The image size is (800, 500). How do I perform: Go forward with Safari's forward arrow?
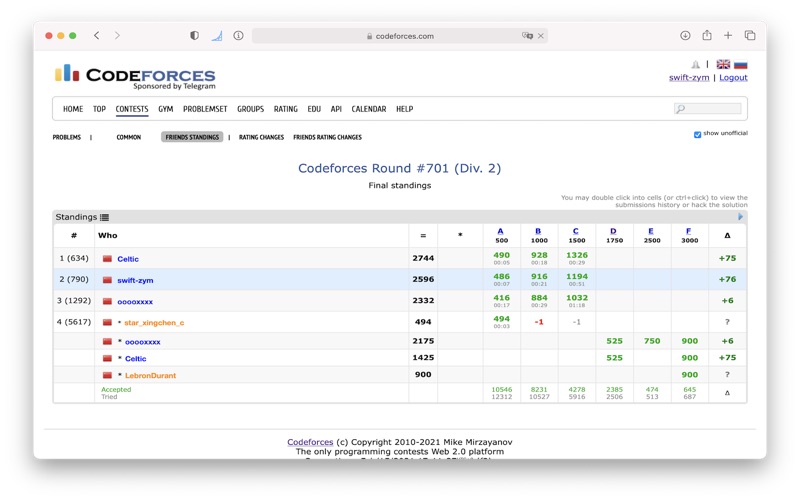tap(117, 35)
